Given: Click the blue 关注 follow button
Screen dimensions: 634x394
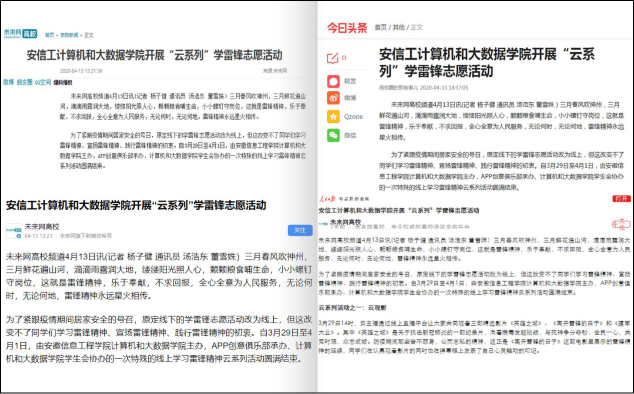Looking at the screenshot, I should click(300, 230).
